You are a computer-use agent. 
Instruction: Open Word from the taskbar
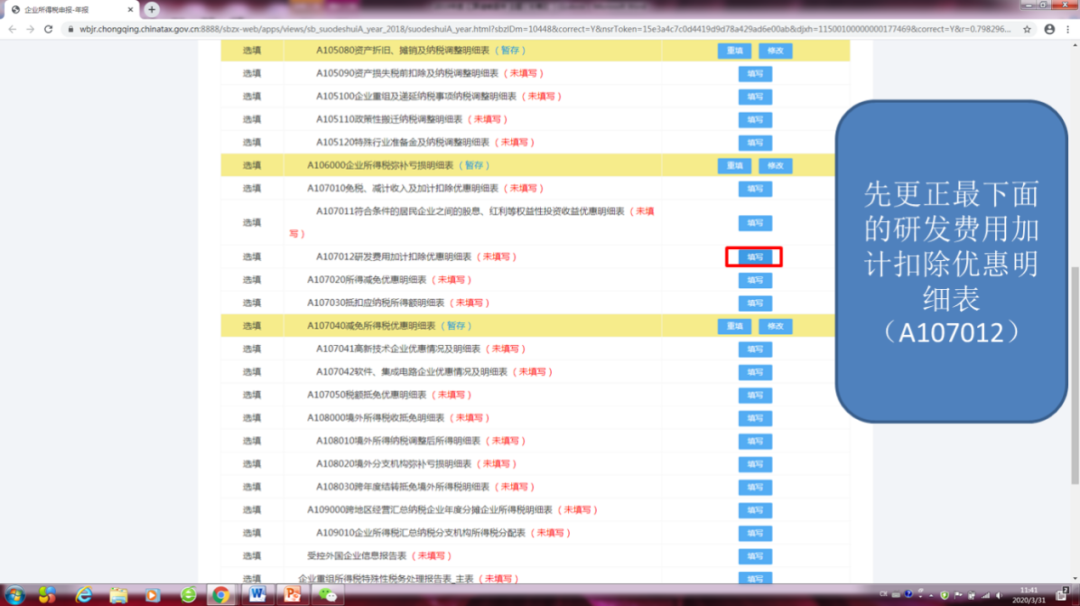256,595
